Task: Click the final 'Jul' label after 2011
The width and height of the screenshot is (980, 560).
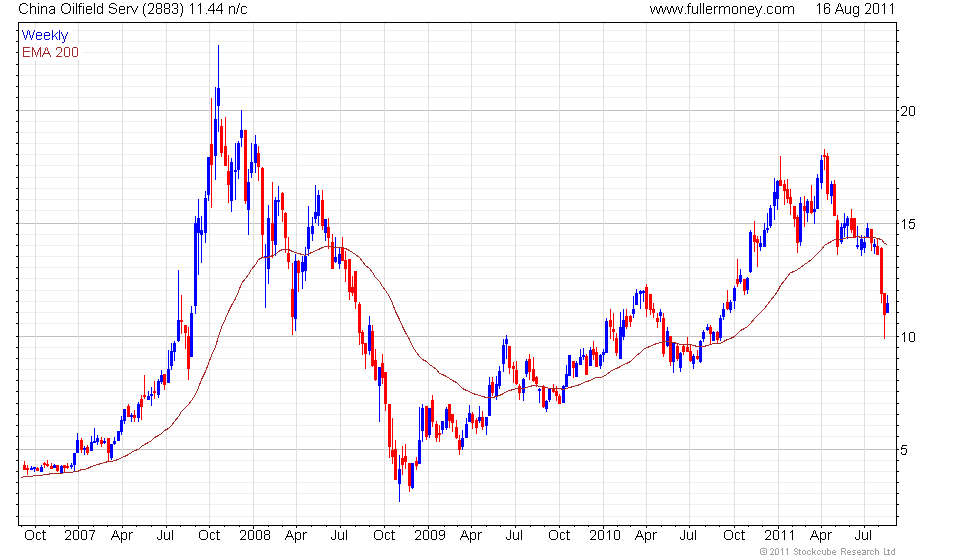Action: [x=863, y=536]
